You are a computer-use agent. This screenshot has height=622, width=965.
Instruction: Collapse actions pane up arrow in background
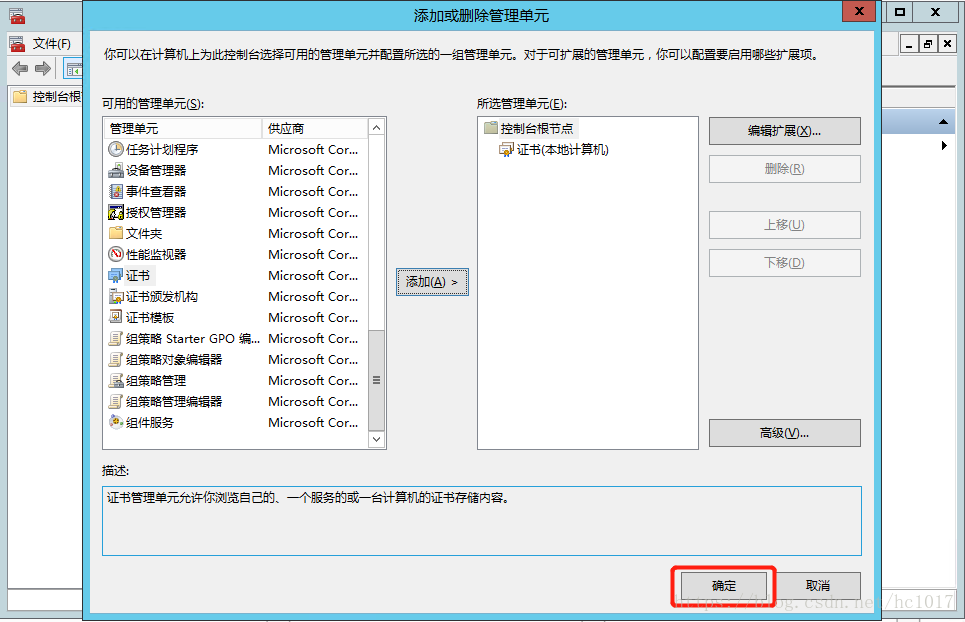point(943,122)
